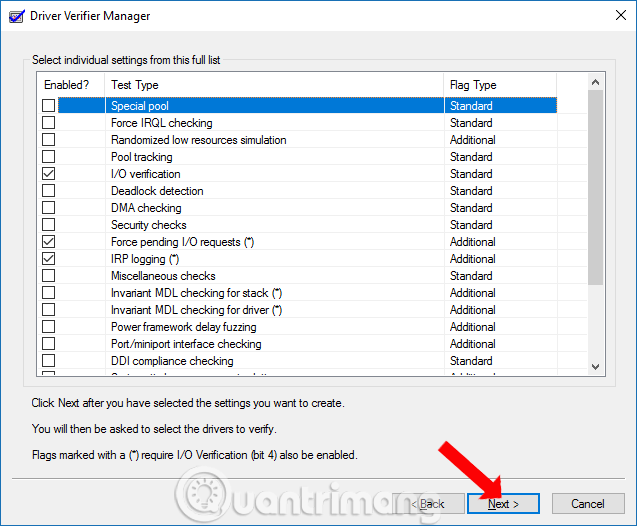637x526 pixels.
Task: Cancel the Driver Verifier wizard
Action: (588, 504)
